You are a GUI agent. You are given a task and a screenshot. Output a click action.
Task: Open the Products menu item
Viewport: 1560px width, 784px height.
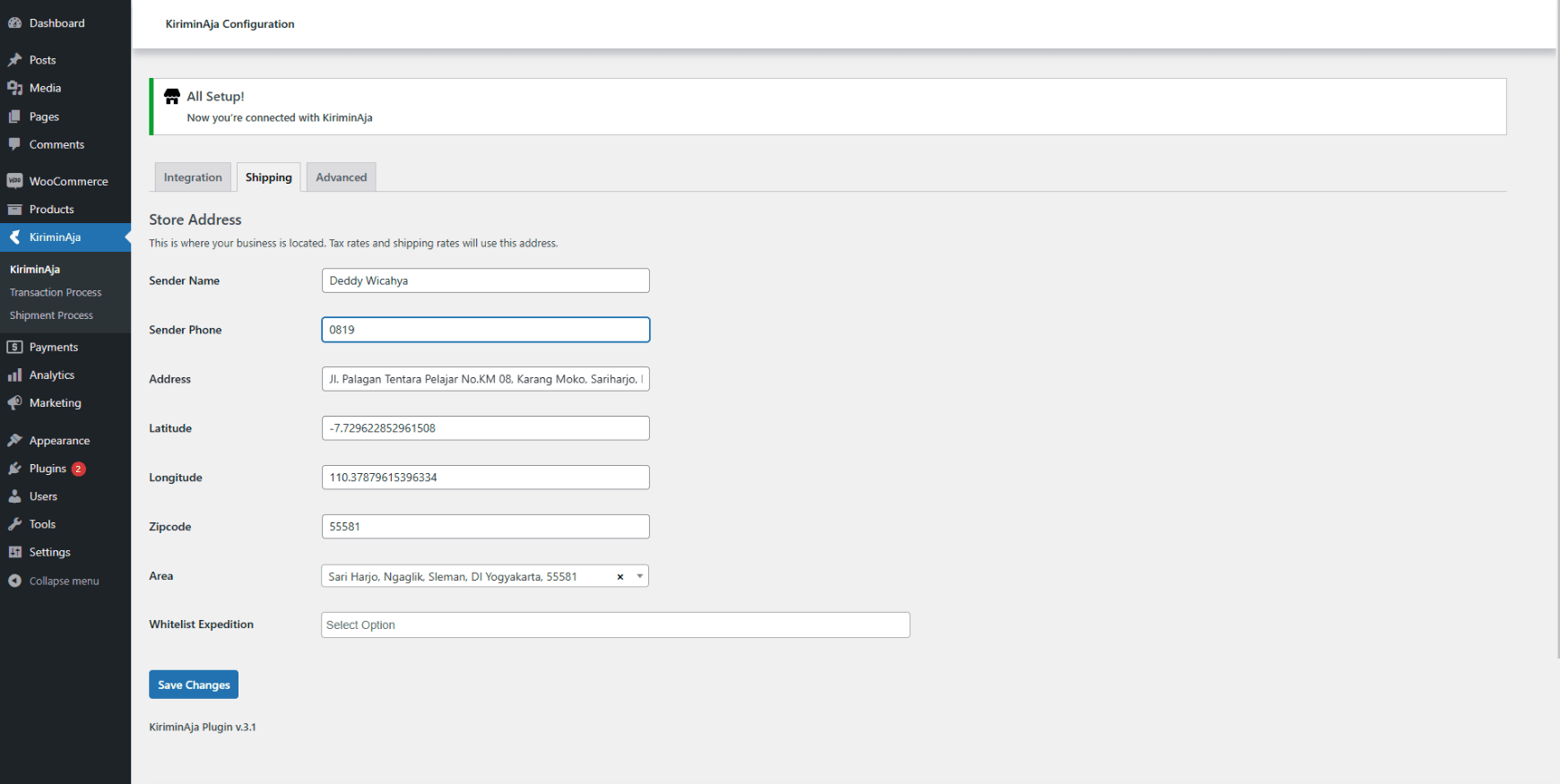pyautogui.click(x=65, y=210)
